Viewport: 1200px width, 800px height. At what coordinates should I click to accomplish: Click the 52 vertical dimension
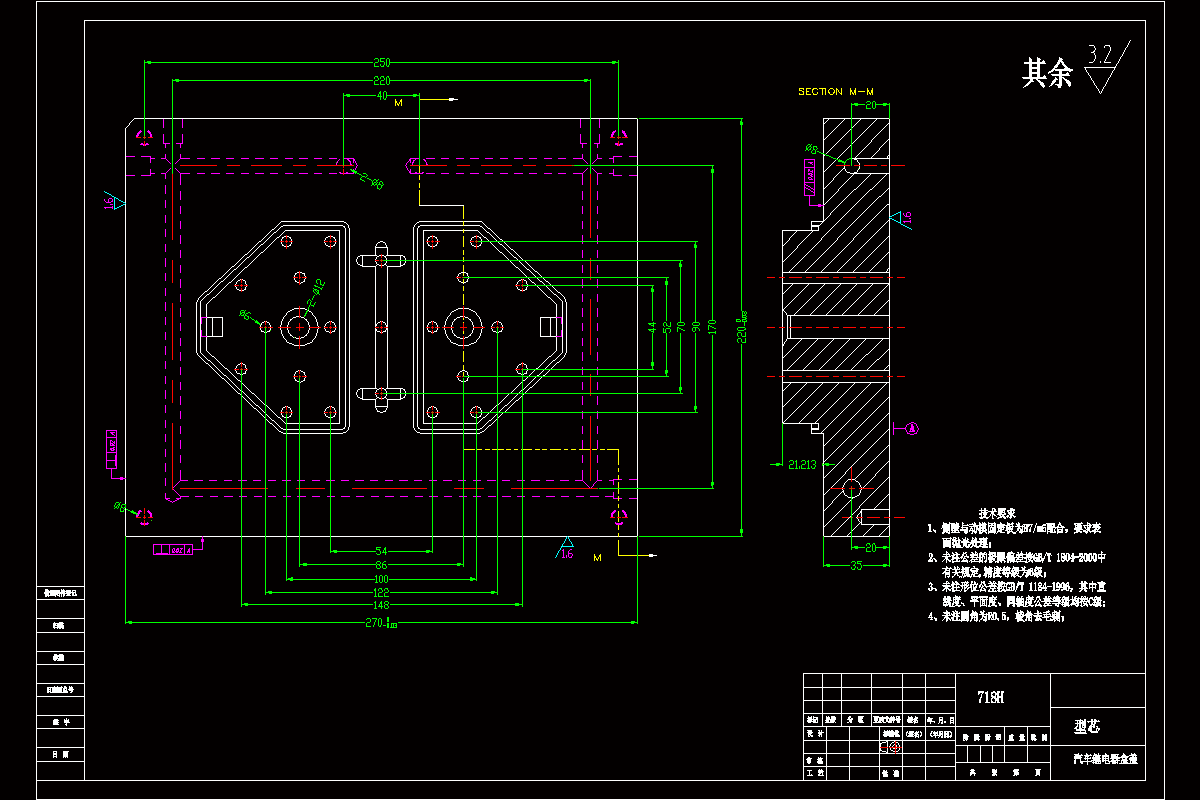point(667,327)
